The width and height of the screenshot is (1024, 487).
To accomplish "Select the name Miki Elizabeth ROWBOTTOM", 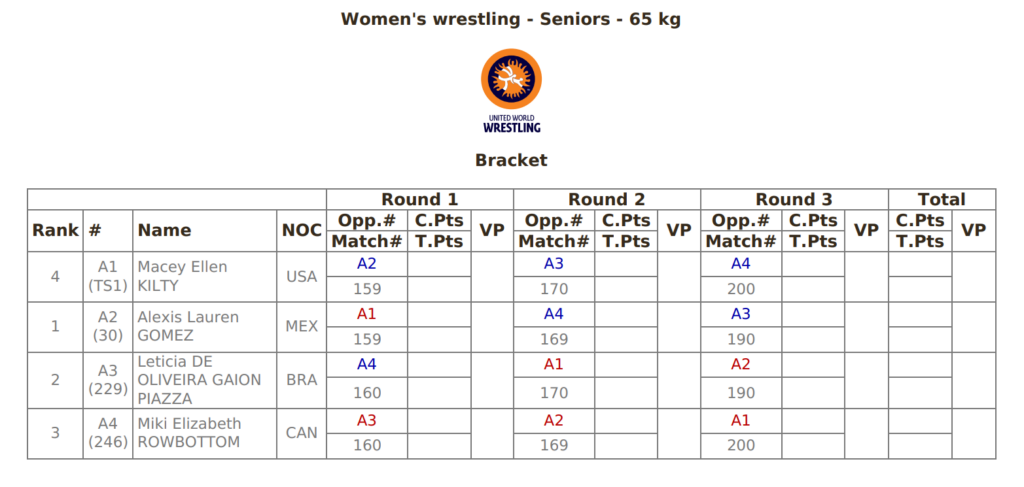I will tap(189, 433).
